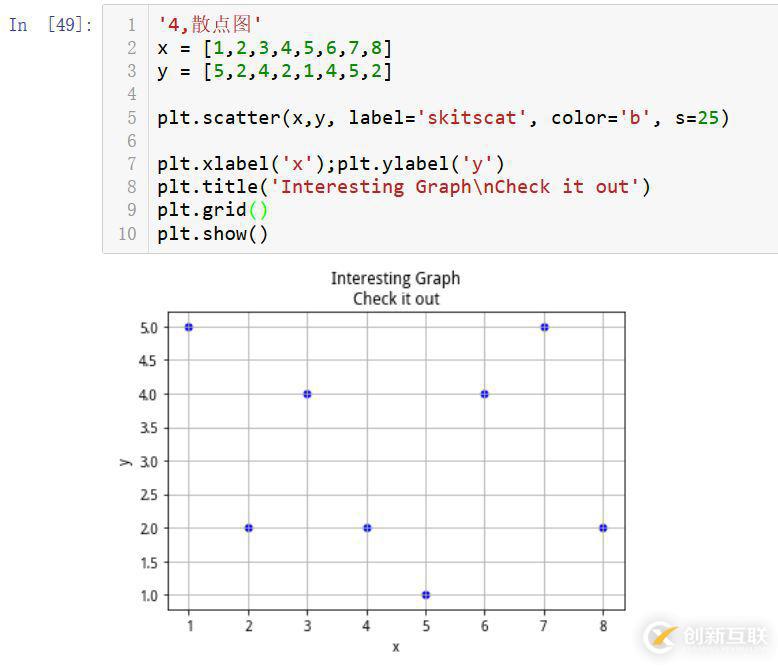Screen dimensions: 778x666
Task: Click the s=25 argument
Action: point(697,118)
